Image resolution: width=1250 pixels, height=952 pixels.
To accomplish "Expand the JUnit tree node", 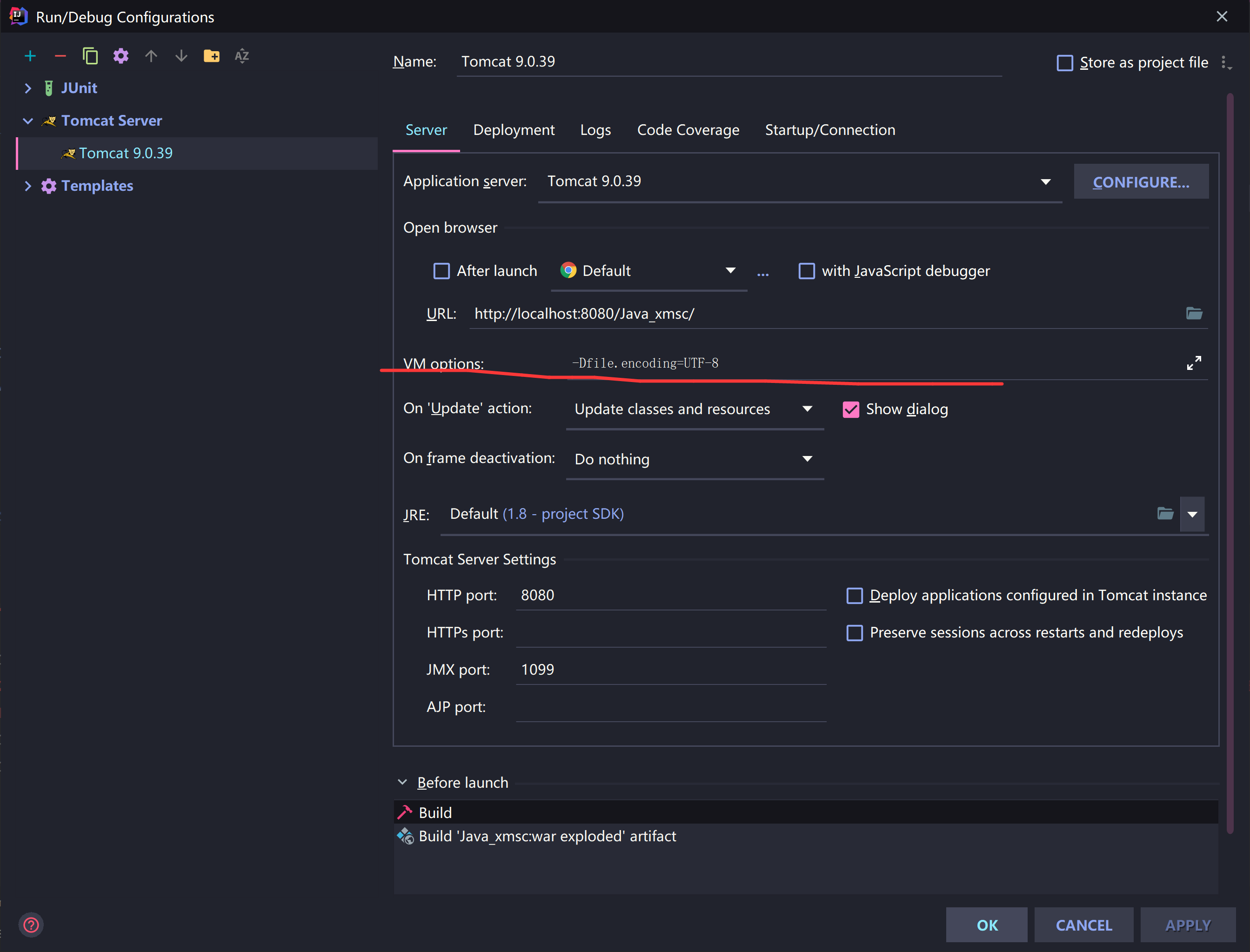I will 28,88.
